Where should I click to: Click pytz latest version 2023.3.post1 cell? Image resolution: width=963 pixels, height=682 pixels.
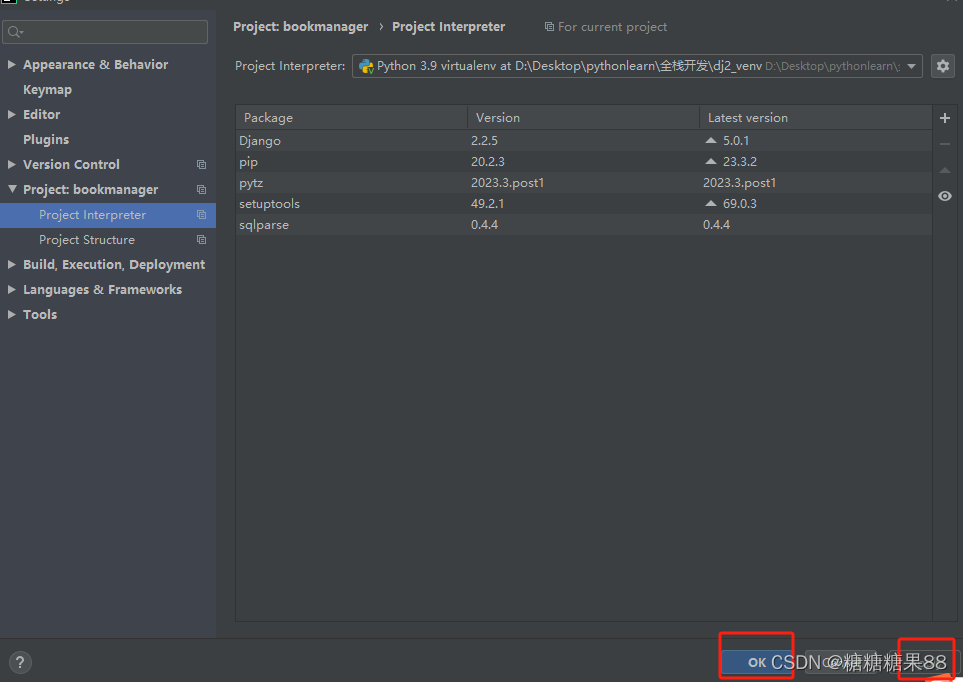click(739, 182)
